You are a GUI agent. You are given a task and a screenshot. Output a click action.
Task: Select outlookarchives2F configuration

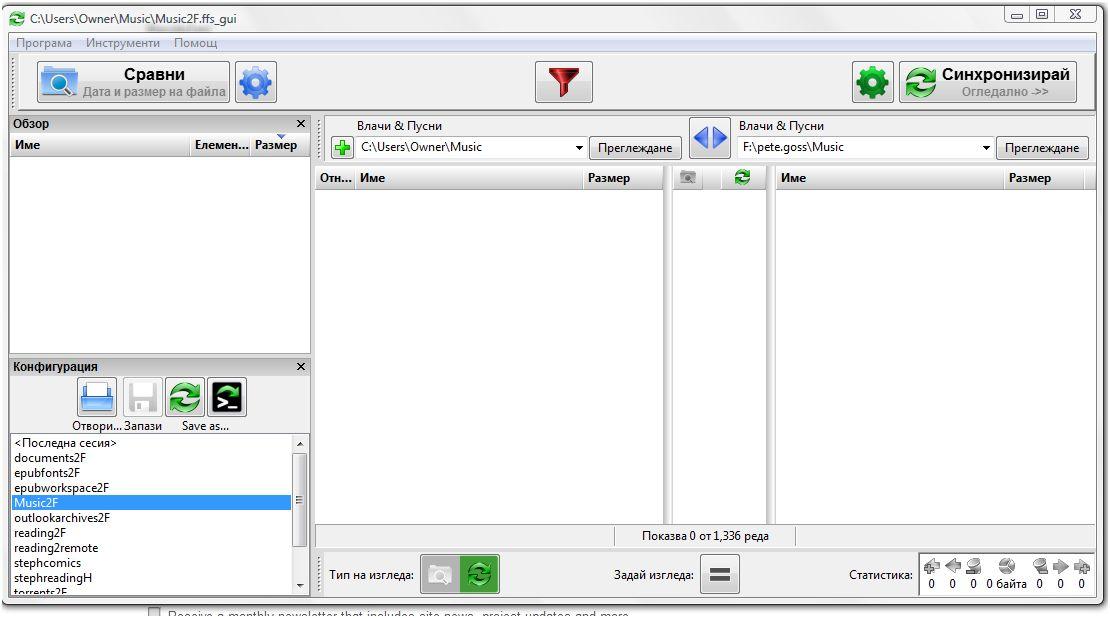[x=151, y=517]
